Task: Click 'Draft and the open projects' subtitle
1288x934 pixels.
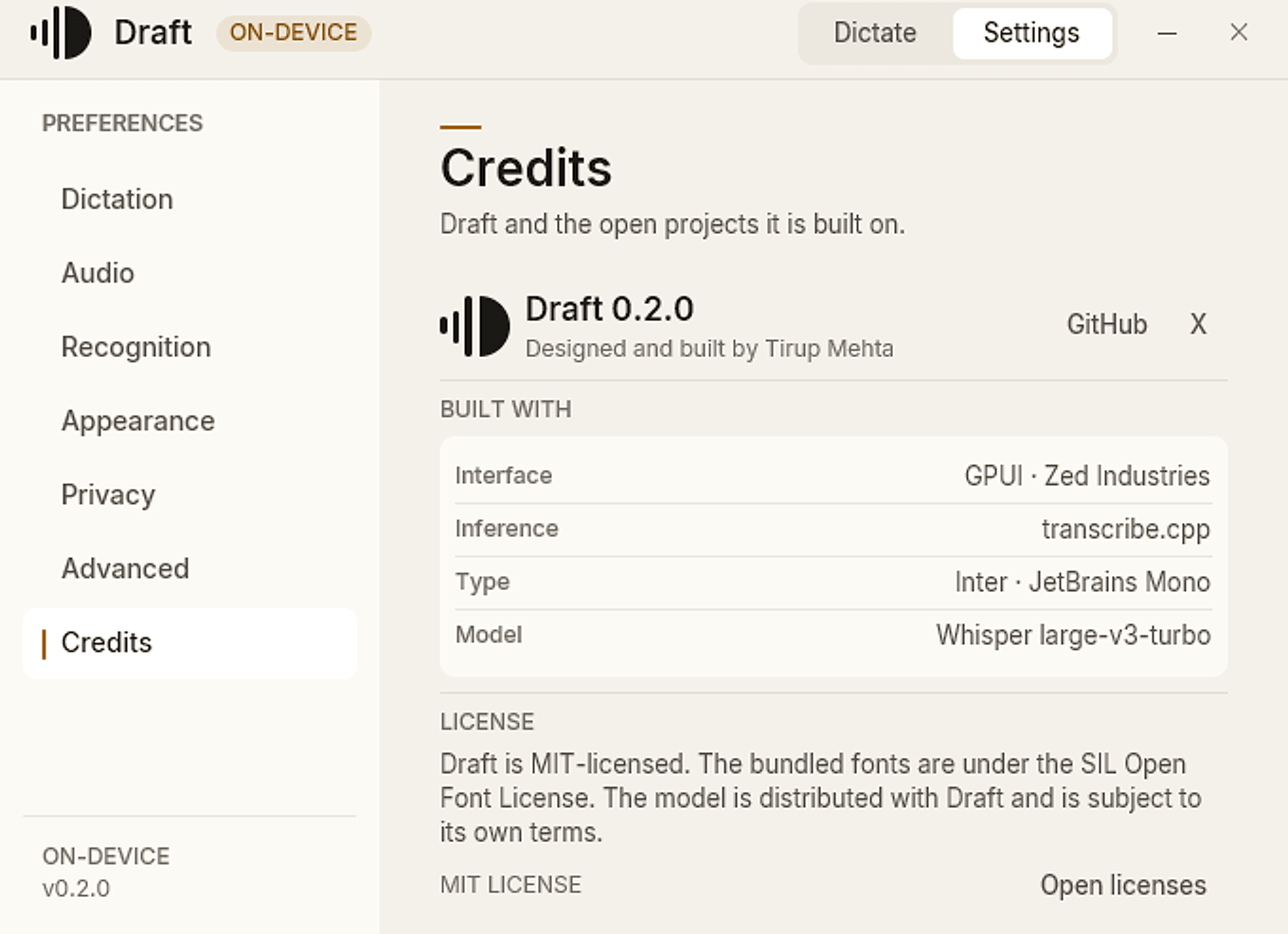Action: point(672,225)
